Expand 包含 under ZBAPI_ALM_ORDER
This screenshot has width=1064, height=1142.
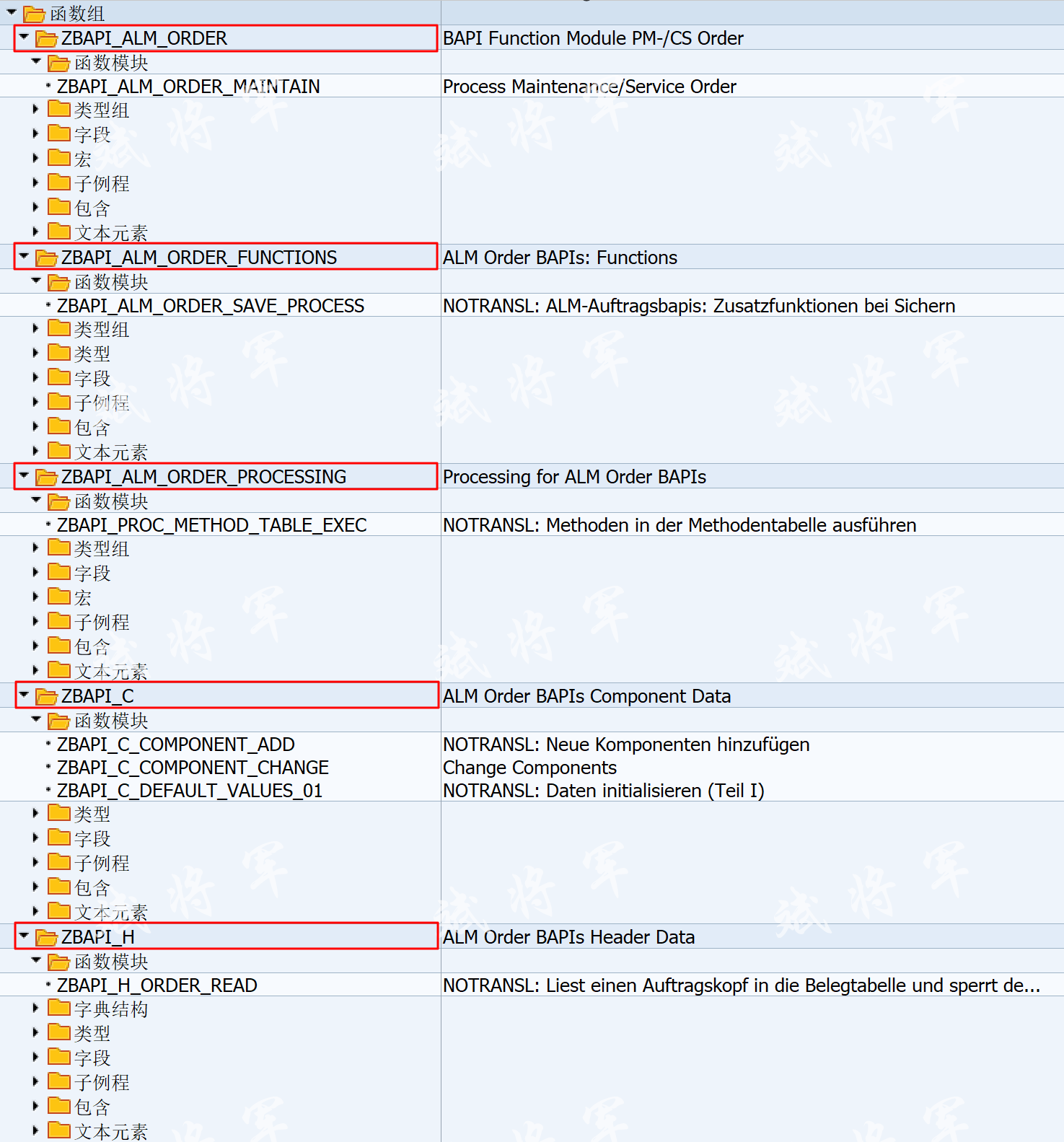pyautogui.click(x=35, y=207)
